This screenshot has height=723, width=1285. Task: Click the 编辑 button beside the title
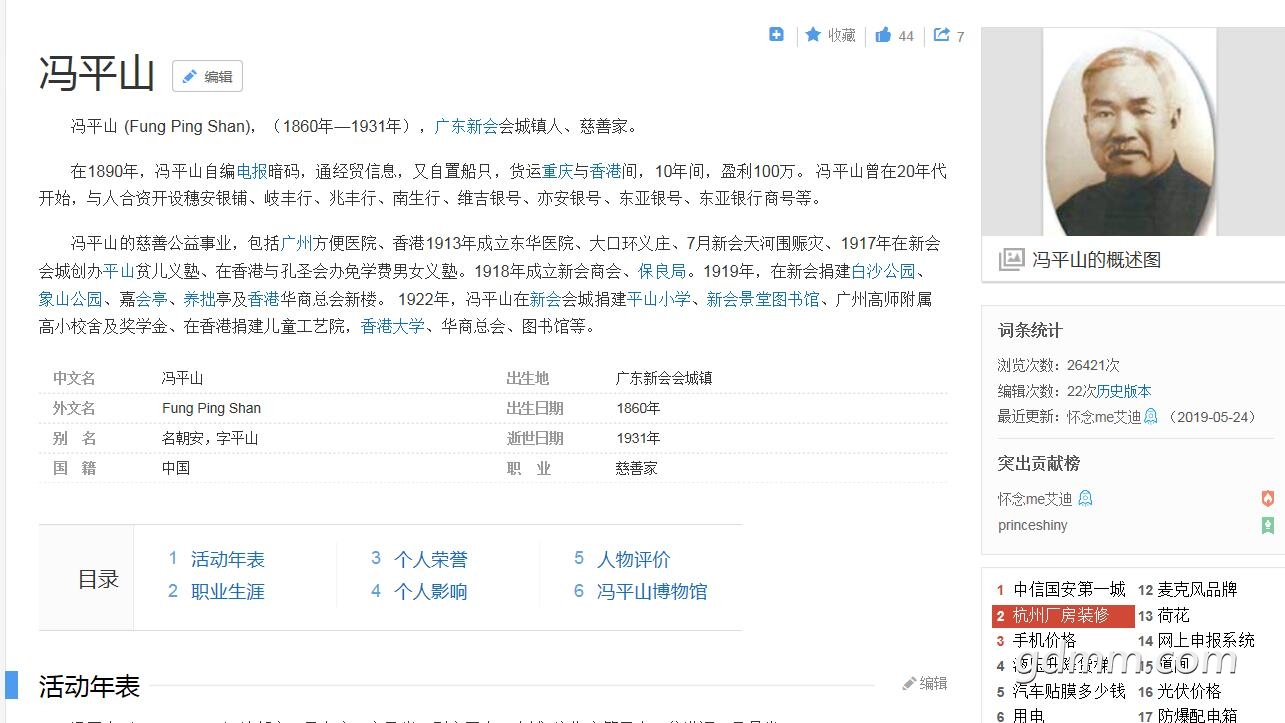(x=207, y=76)
